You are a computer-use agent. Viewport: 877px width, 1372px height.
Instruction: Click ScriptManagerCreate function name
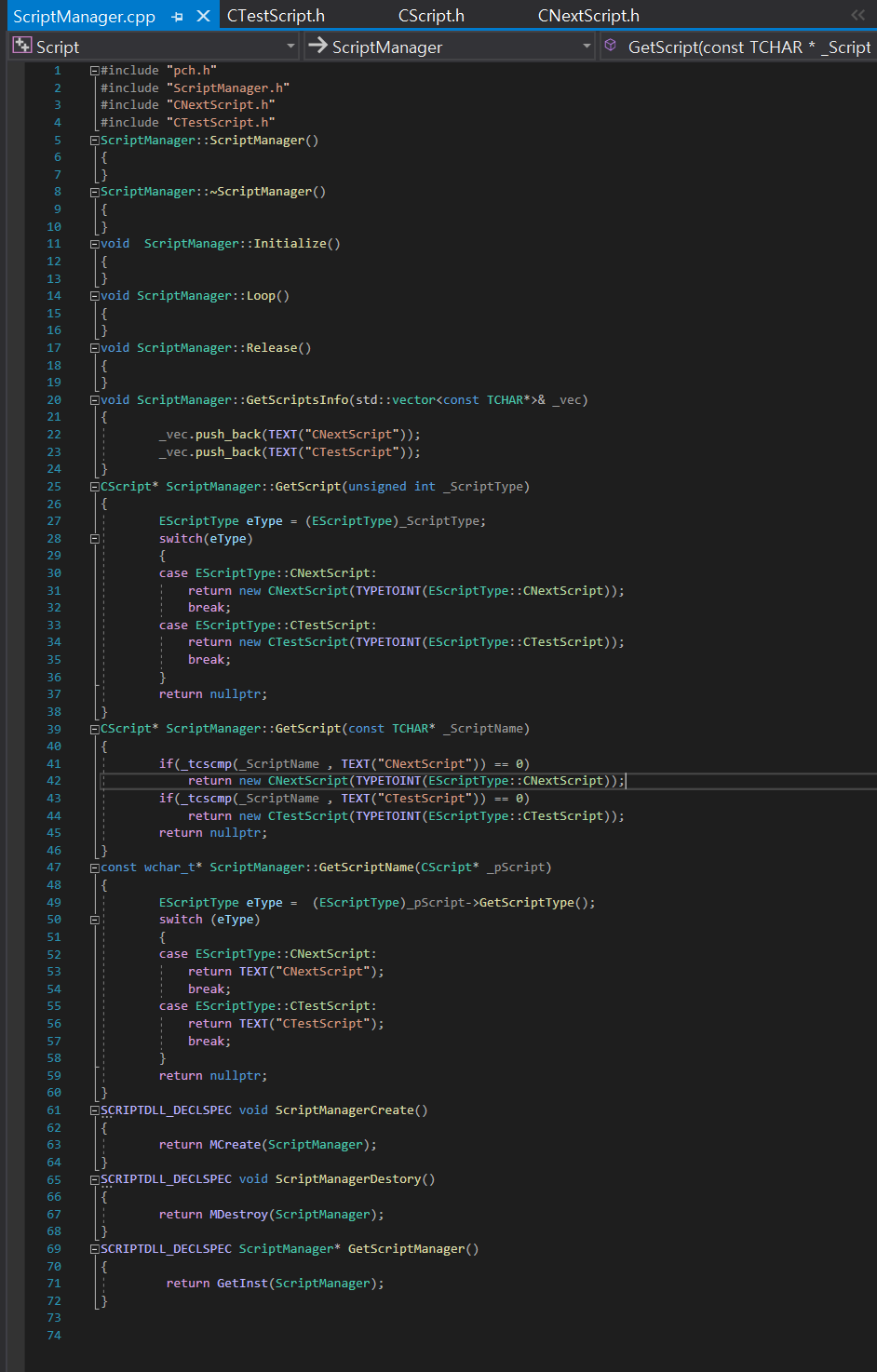[344, 1110]
